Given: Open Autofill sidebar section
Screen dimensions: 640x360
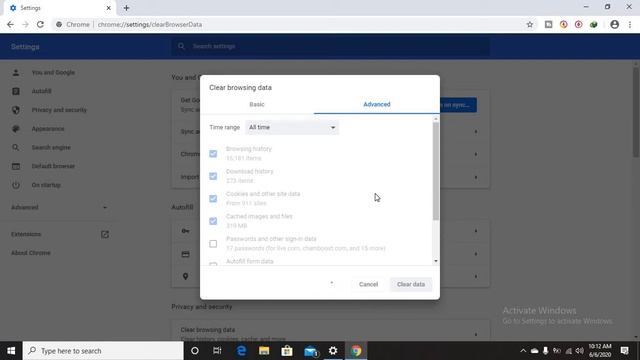Looking at the screenshot, I should coord(42,91).
